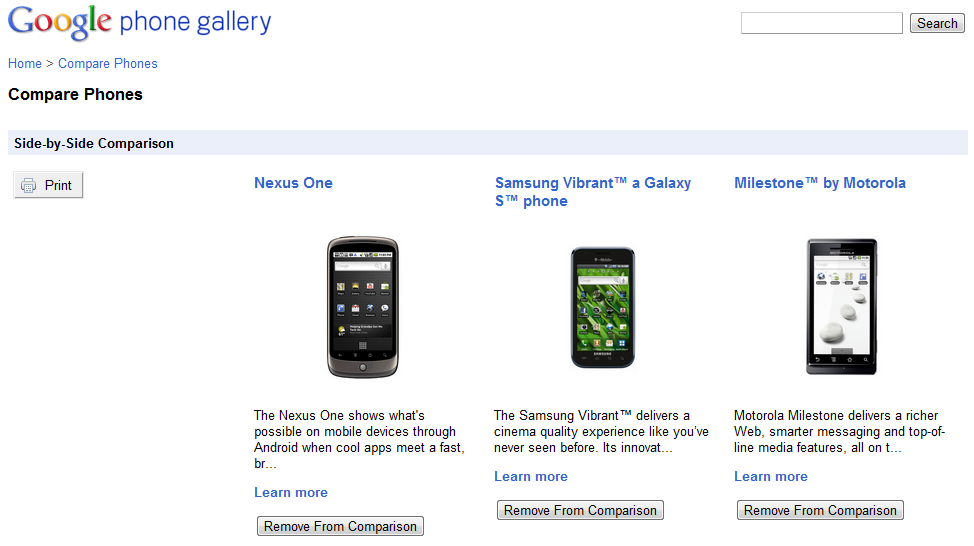974x546 pixels.
Task: Open the Compare Phones breadcrumb link
Action: 107,63
